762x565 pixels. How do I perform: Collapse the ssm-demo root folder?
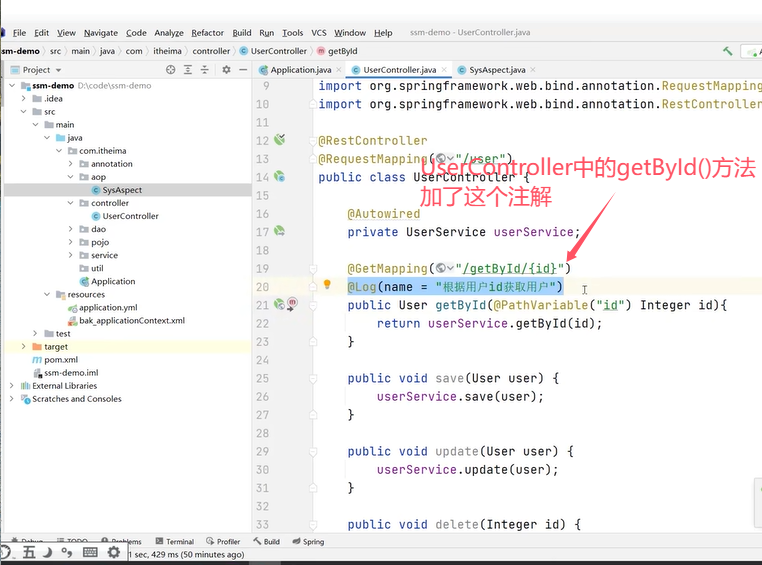click(x=12, y=86)
